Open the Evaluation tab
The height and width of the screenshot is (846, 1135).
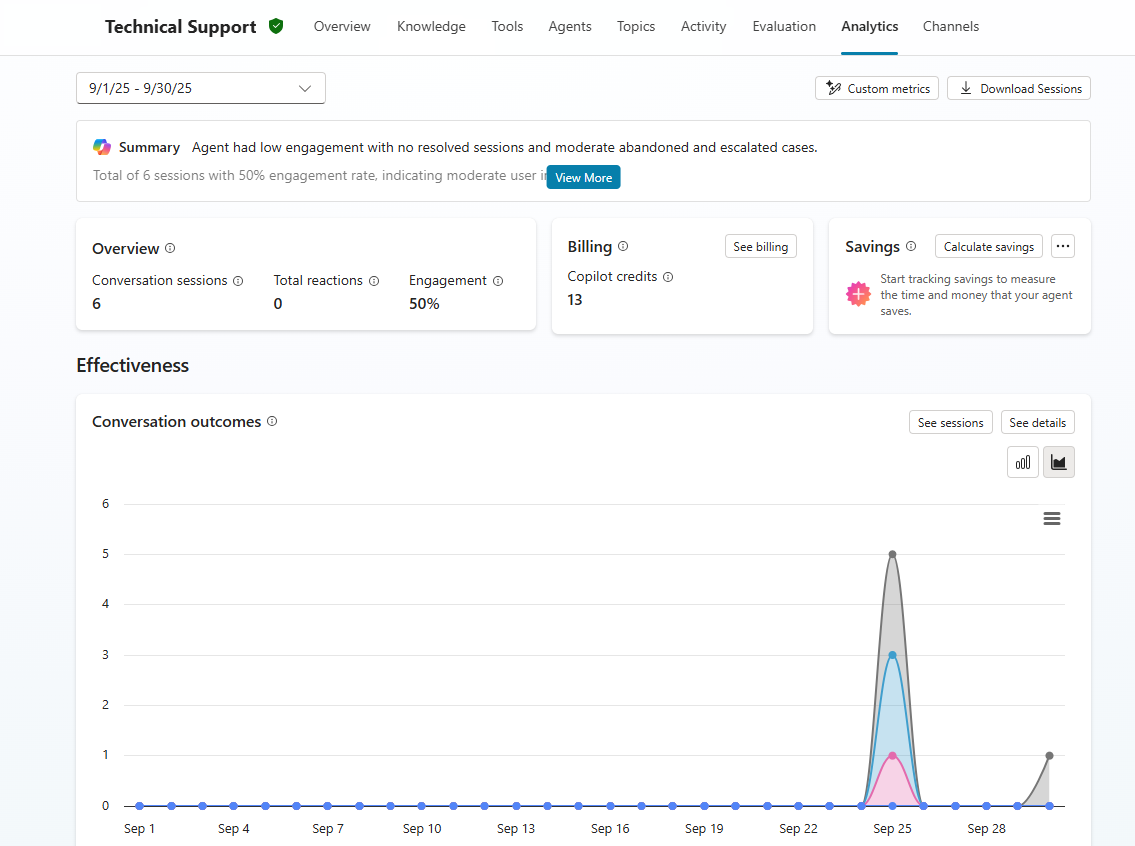tap(784, 27)
